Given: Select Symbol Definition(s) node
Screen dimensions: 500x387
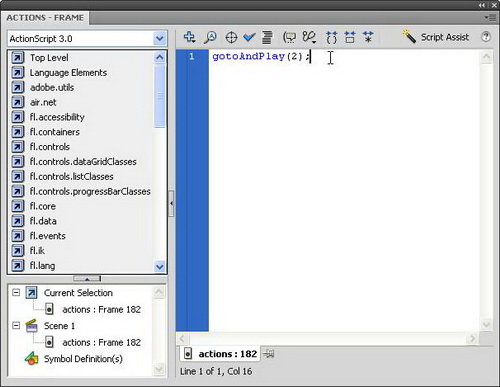Looking at the screenshot, I should 83,359.
